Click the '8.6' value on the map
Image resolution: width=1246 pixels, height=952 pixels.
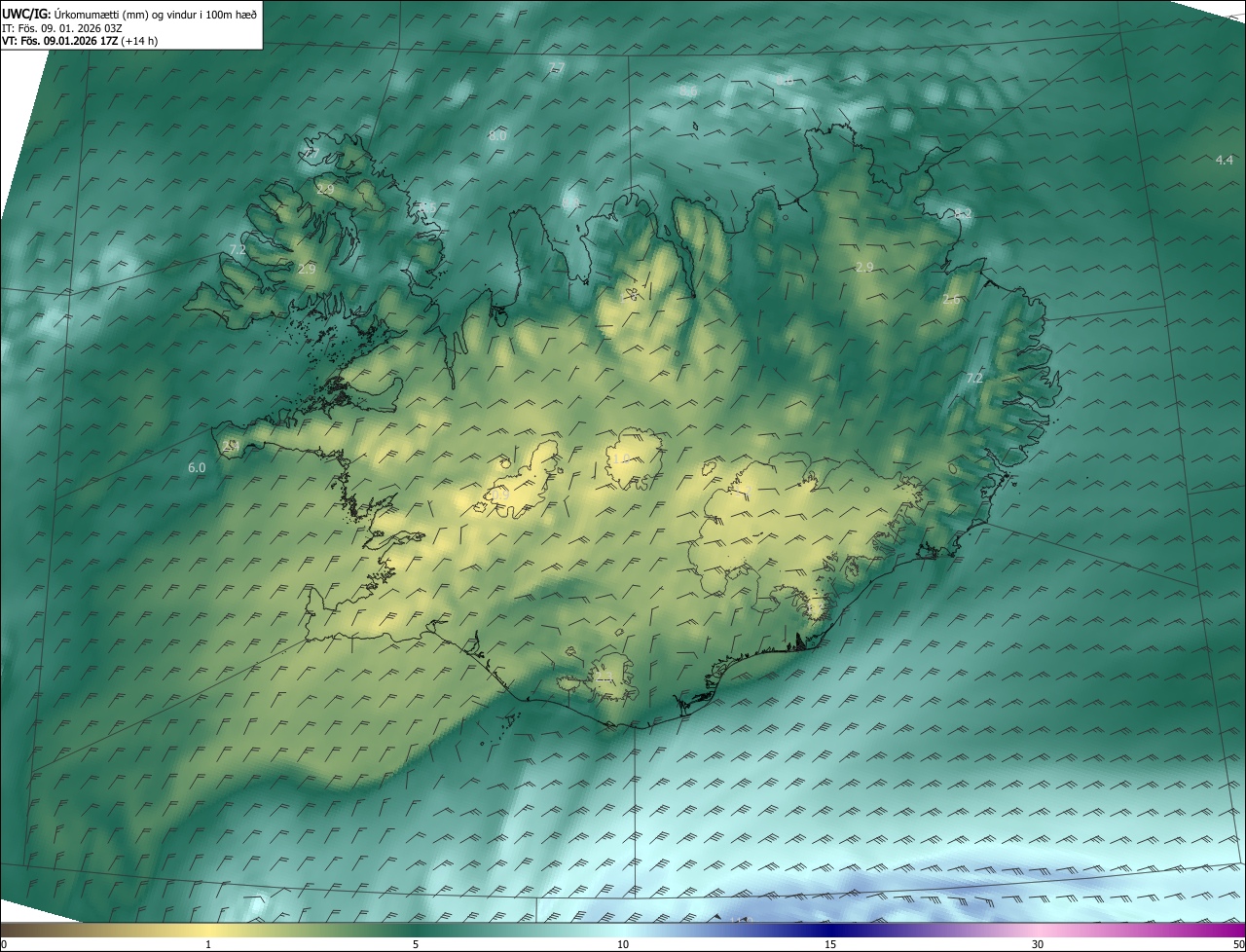688,91
